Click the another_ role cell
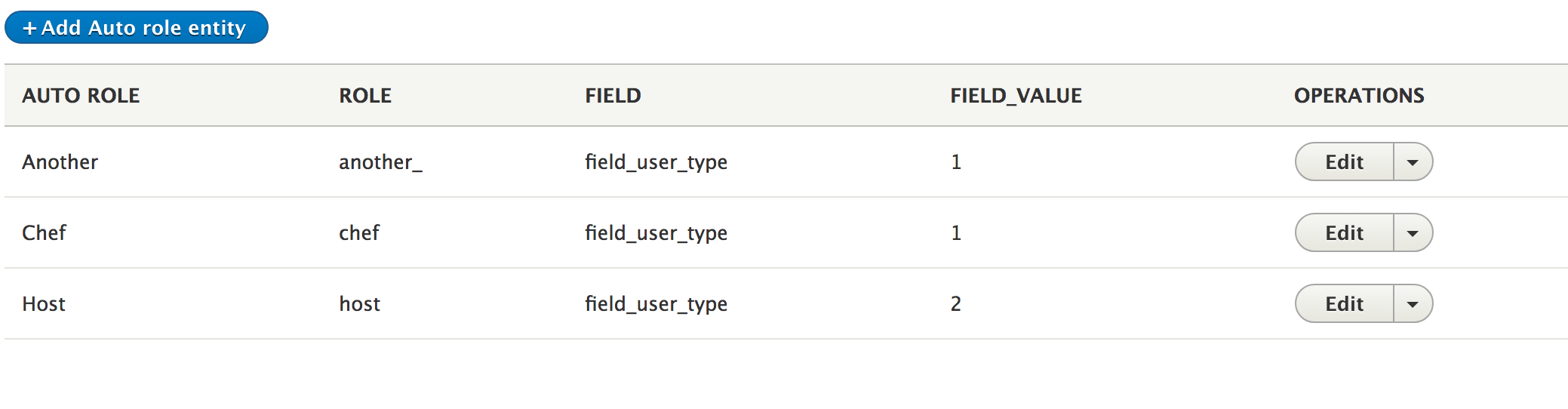This screenshot has width=1568, height=409. click(x=380, y=162)
